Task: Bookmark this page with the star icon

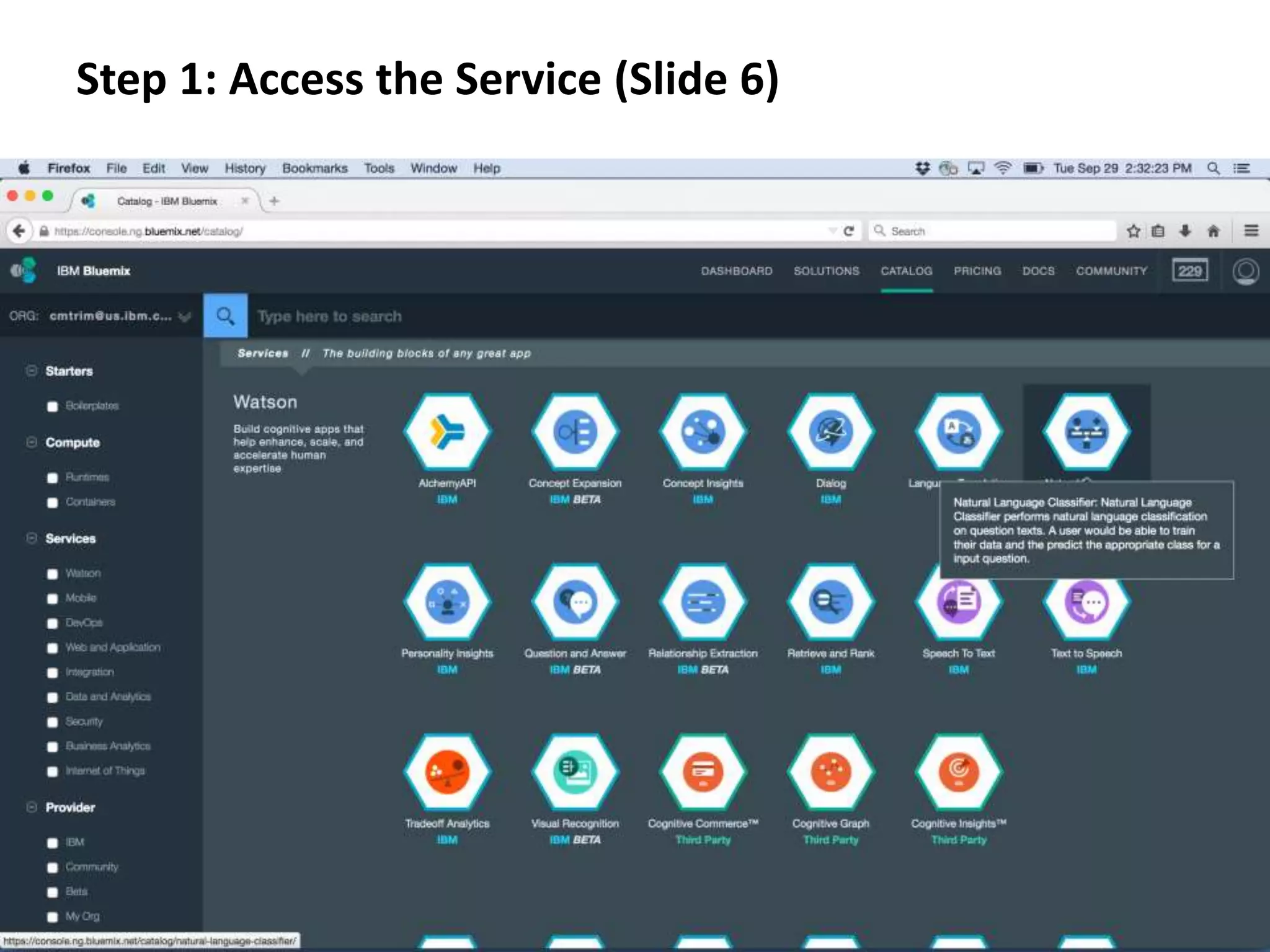Action: (1134, 231)
